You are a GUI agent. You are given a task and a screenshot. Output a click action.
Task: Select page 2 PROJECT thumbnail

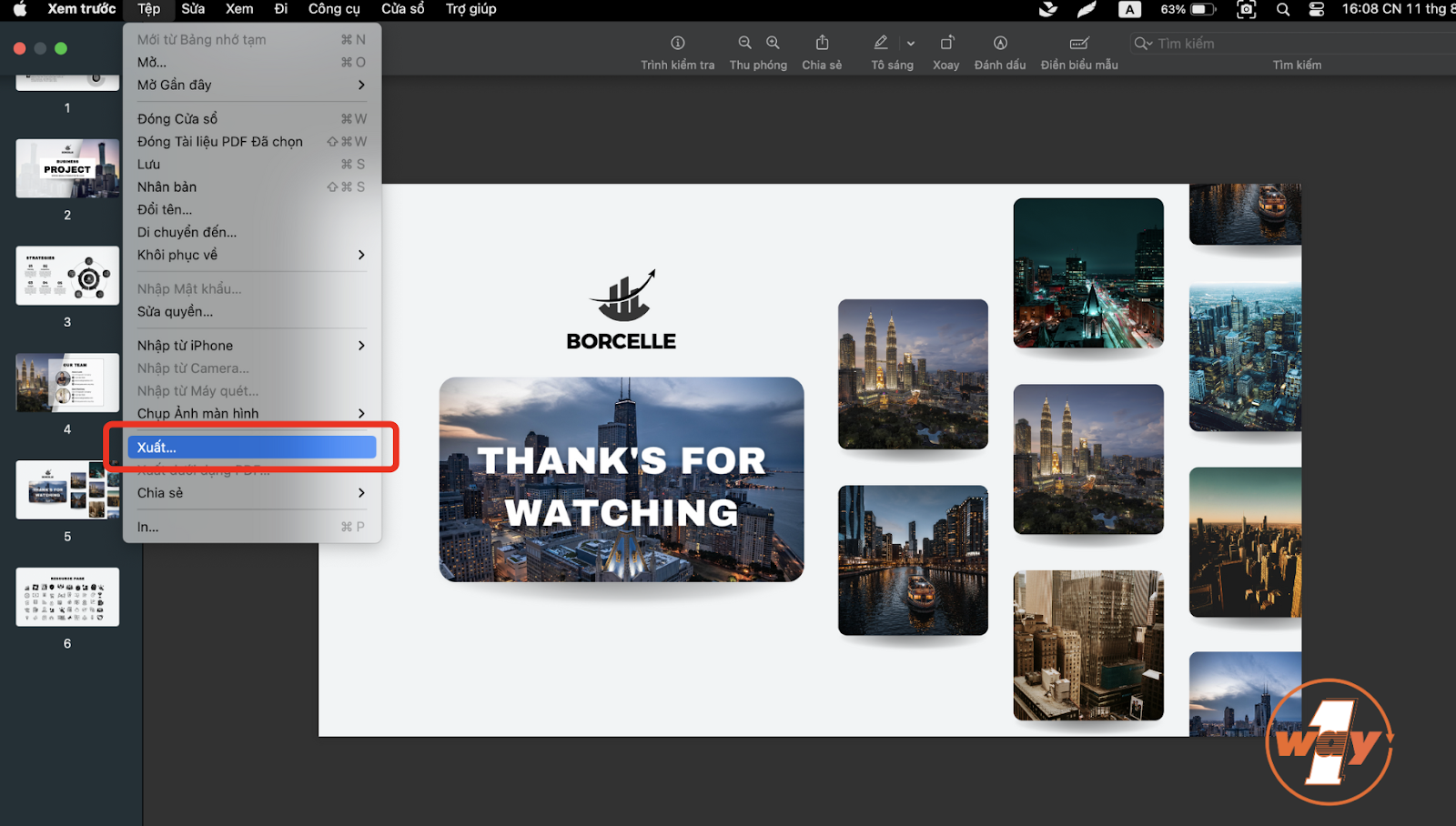[x=67, y=168]
